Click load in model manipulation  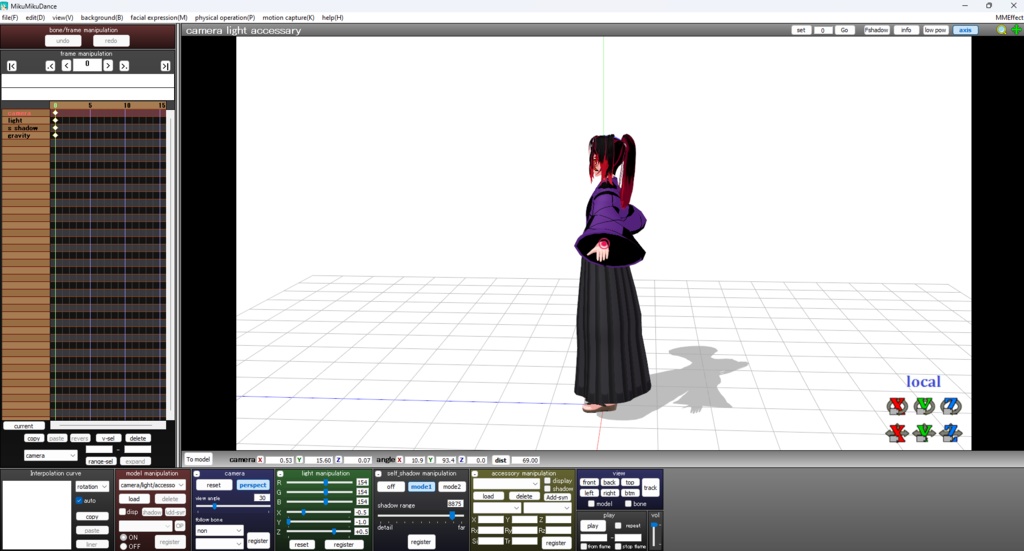pos(134,499)
